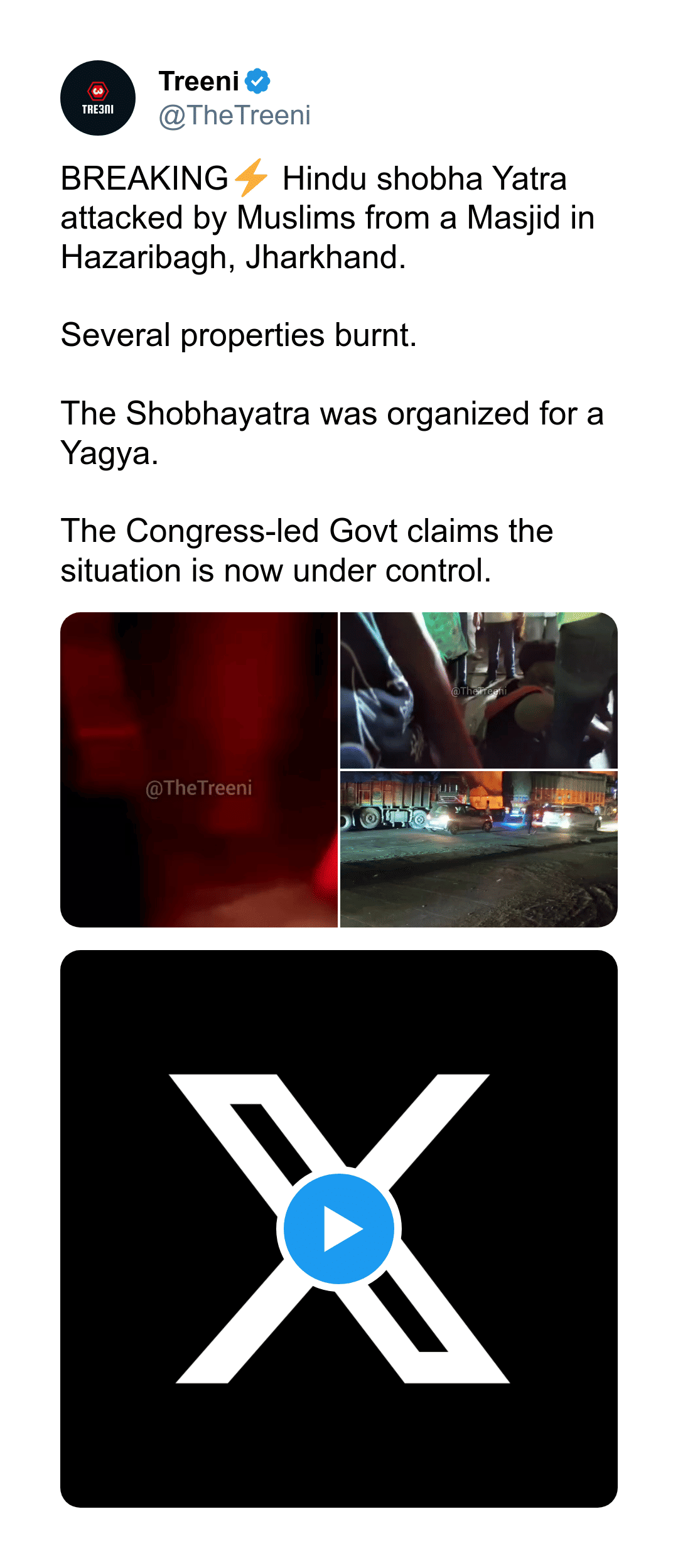Click the 'Hazaribagh, Jharkhand.' text line

(234, 257)
